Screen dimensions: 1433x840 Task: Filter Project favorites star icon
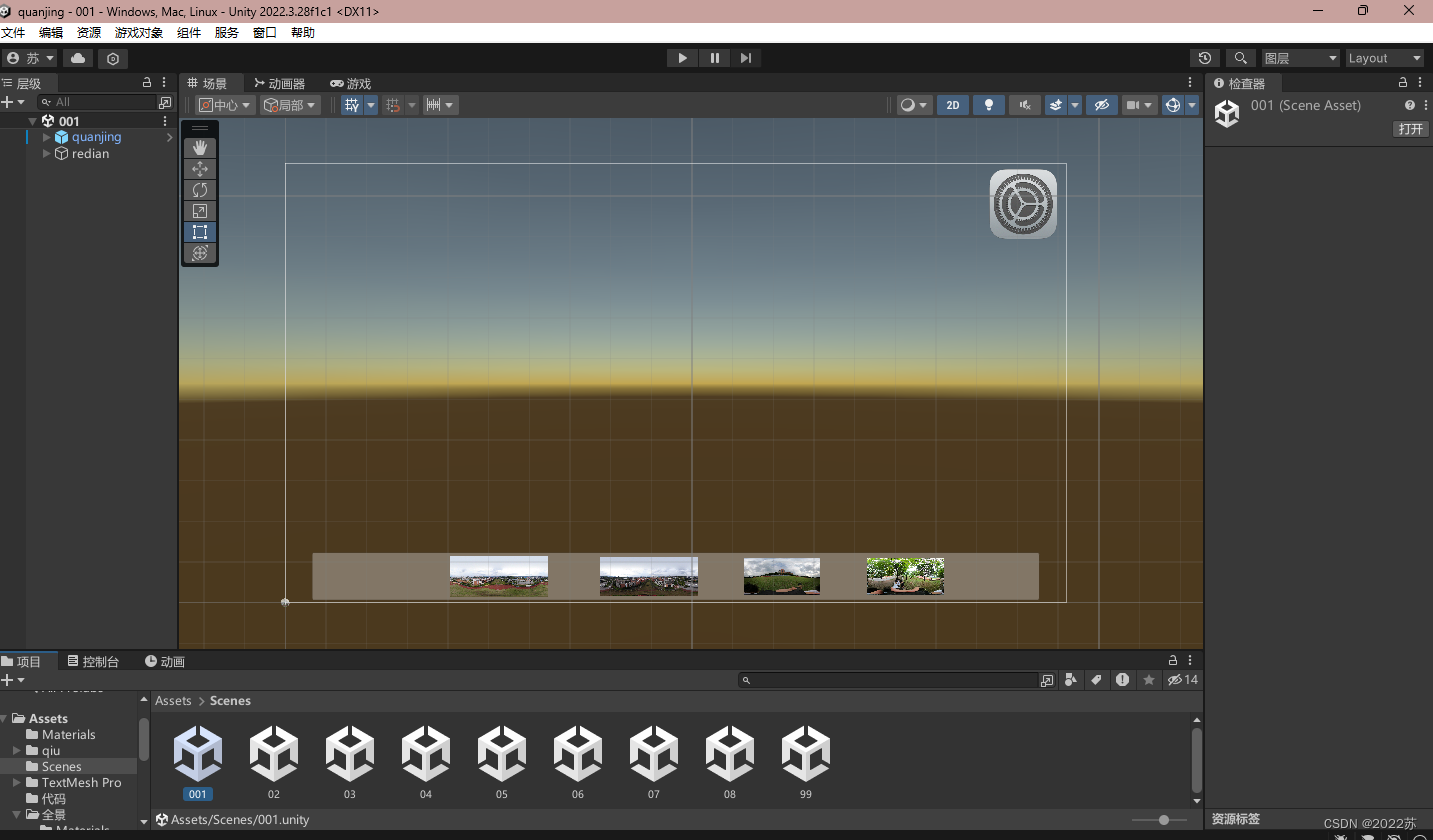click(x=1149, y=680)
